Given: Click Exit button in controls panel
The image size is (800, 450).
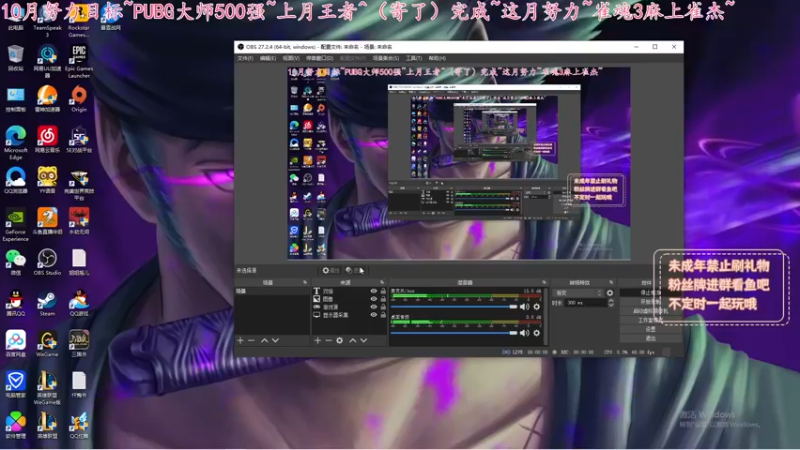Looking at the screenshot, I should [651, 338].
